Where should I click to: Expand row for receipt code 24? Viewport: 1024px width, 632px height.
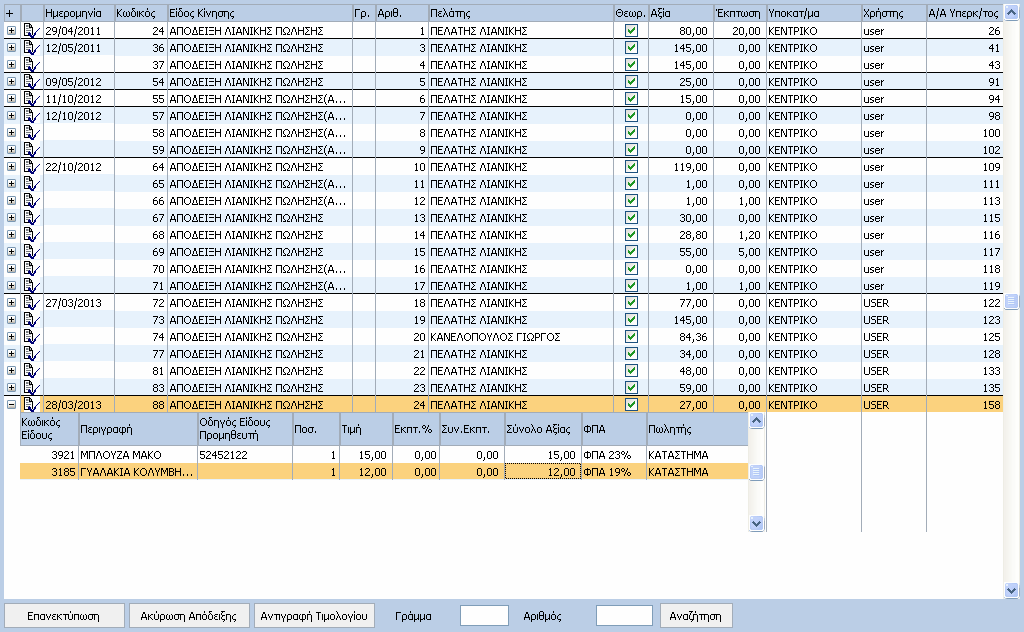[x=11, y=31]
